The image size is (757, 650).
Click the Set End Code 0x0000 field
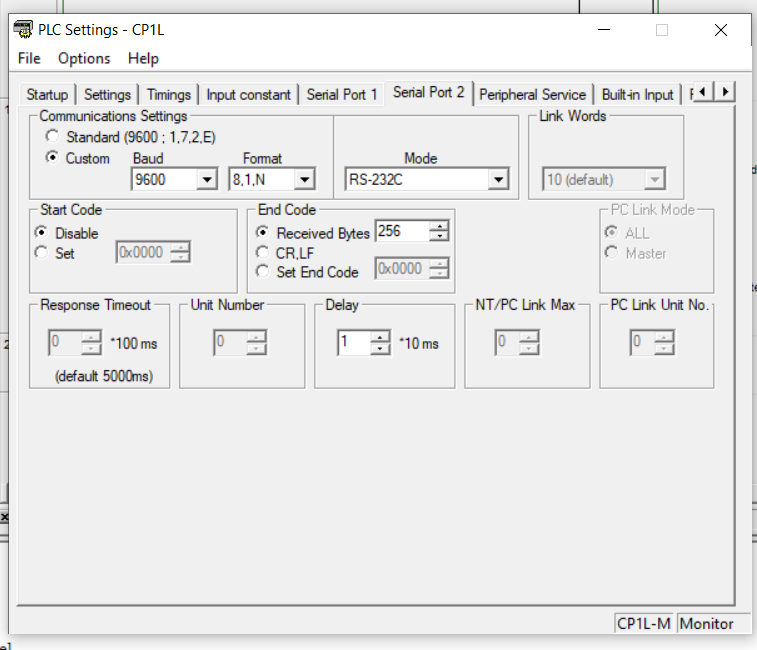(x=402, y=268)
